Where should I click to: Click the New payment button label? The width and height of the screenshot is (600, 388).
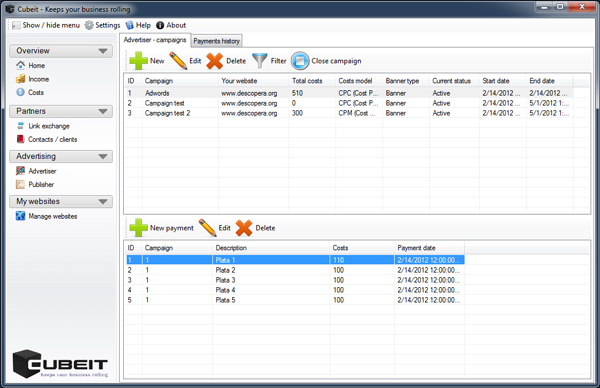(171, 228)
